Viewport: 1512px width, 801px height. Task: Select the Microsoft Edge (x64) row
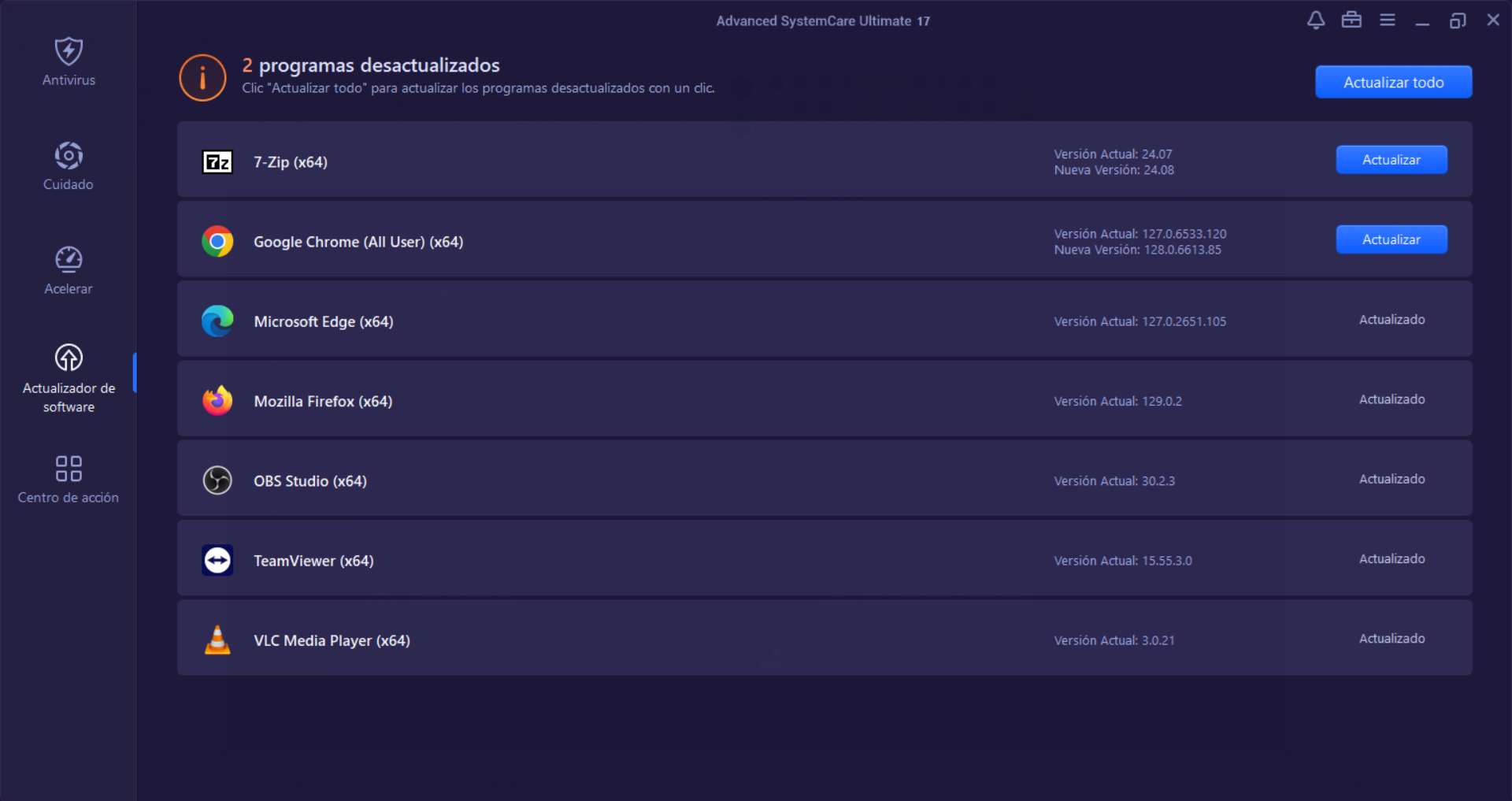[825, 319]
